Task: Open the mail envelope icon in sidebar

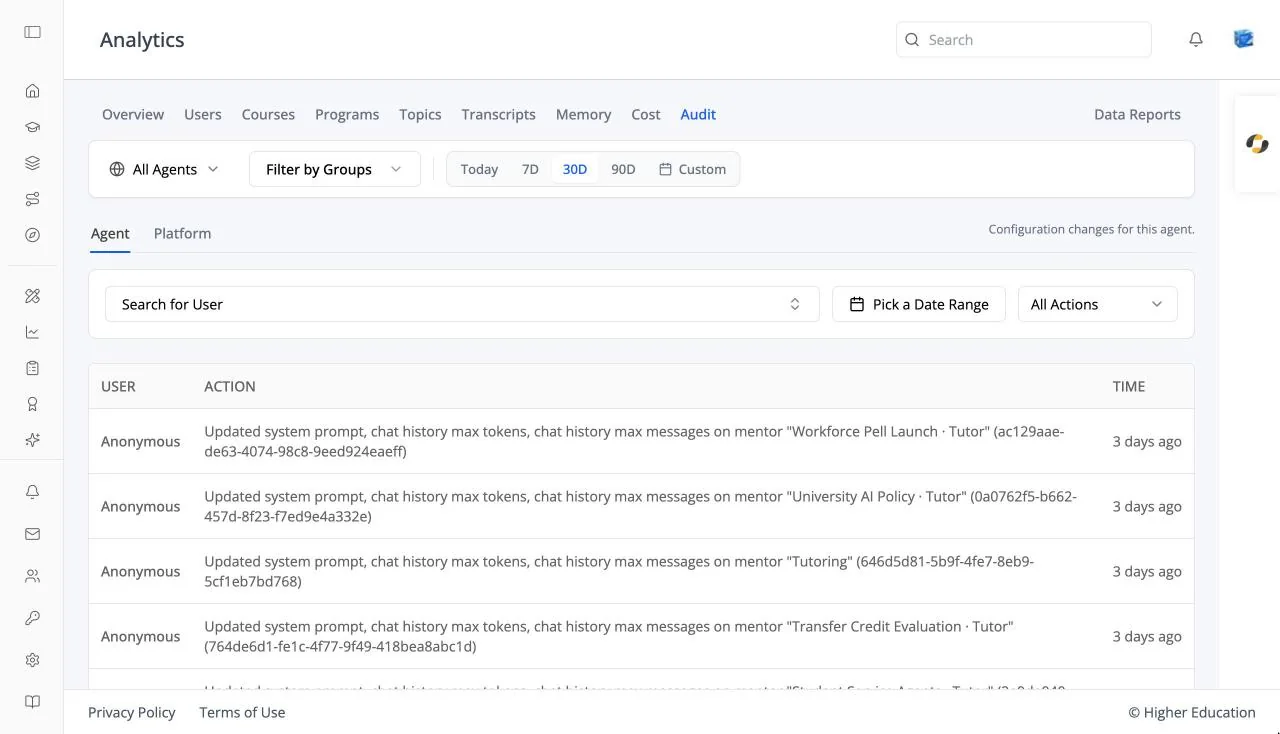Action: coord(32,534)
